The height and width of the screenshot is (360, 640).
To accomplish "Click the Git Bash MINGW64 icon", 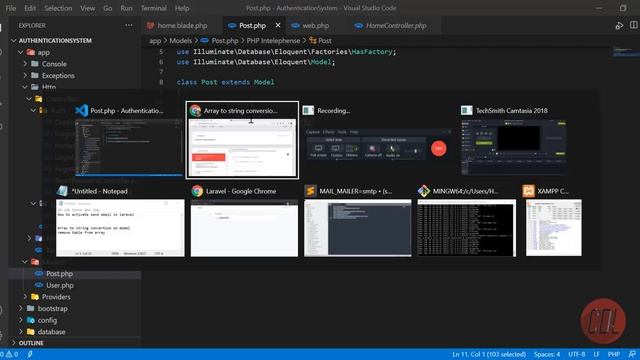I will coord(424,191).
